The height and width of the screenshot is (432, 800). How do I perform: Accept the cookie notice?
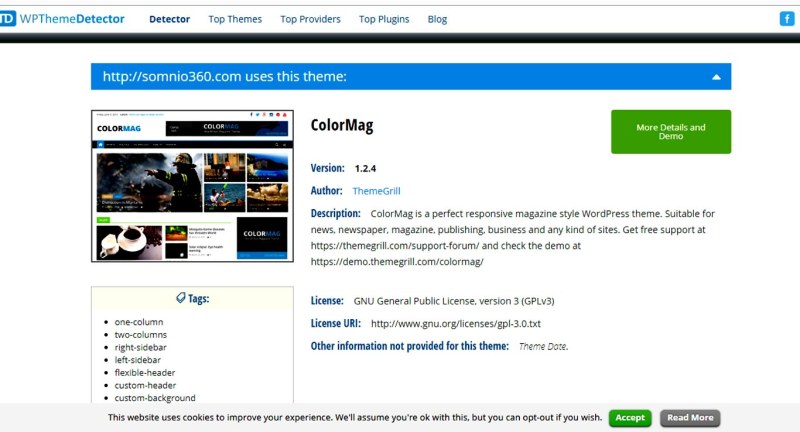[x=630, y=418]
